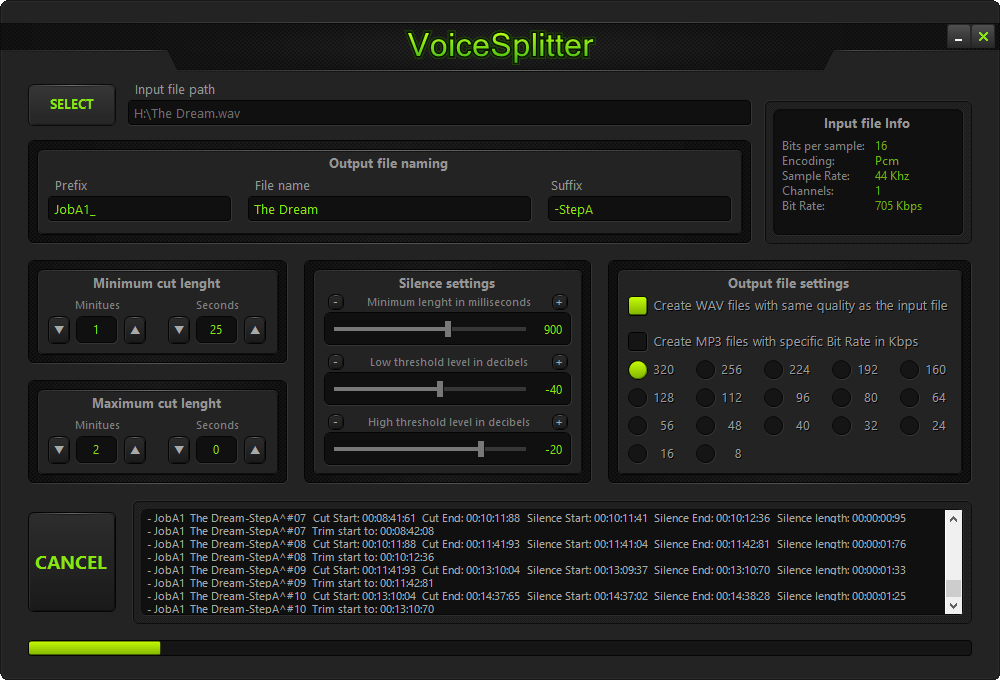Screen dimensions: 1000x680
Task: Click plus icon for minimum silence length
Action: (560, 302)
